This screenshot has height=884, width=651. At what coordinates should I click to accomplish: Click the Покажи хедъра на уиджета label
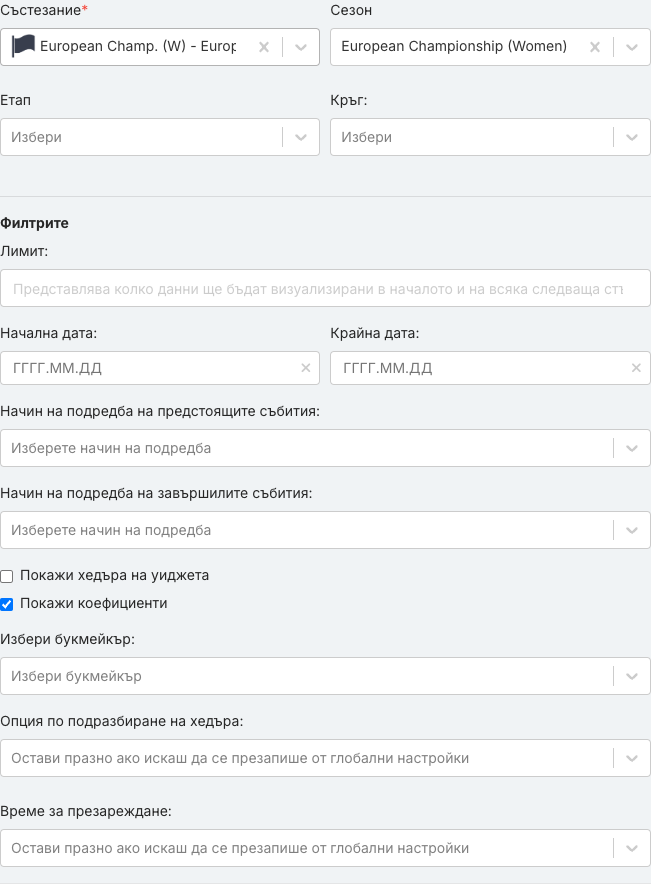coord(114,576)
